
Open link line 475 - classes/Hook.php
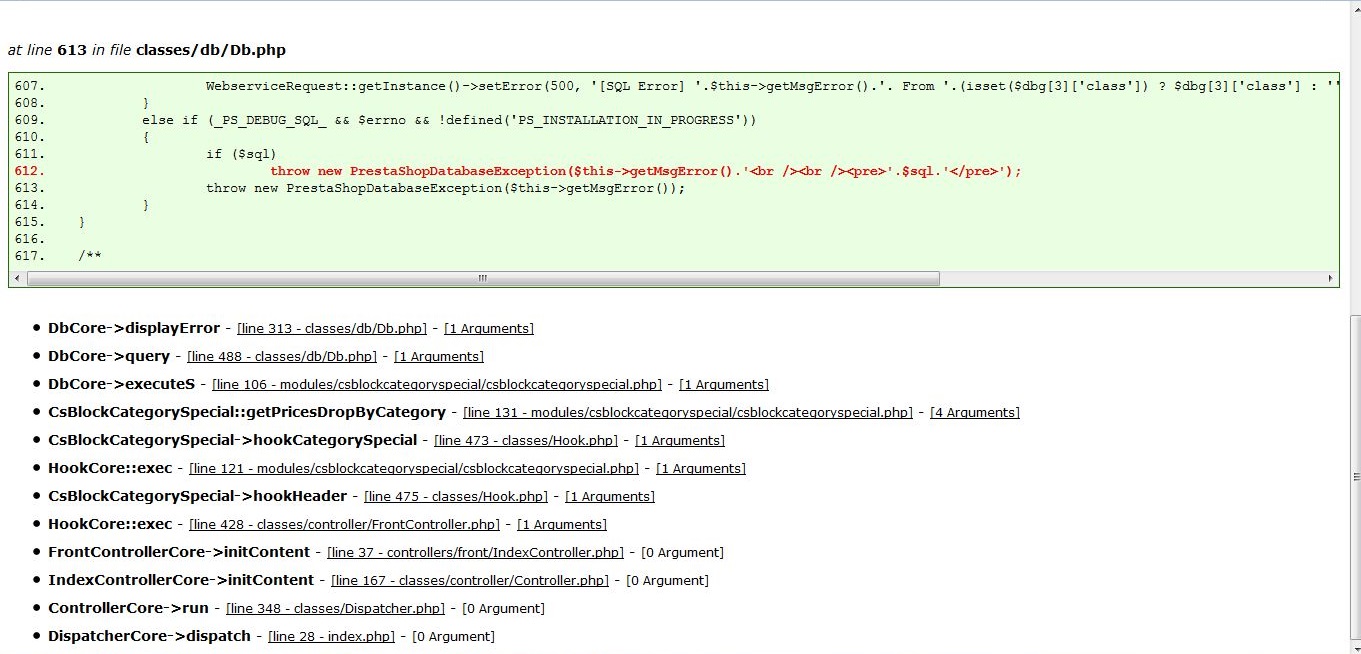(456, 496)
